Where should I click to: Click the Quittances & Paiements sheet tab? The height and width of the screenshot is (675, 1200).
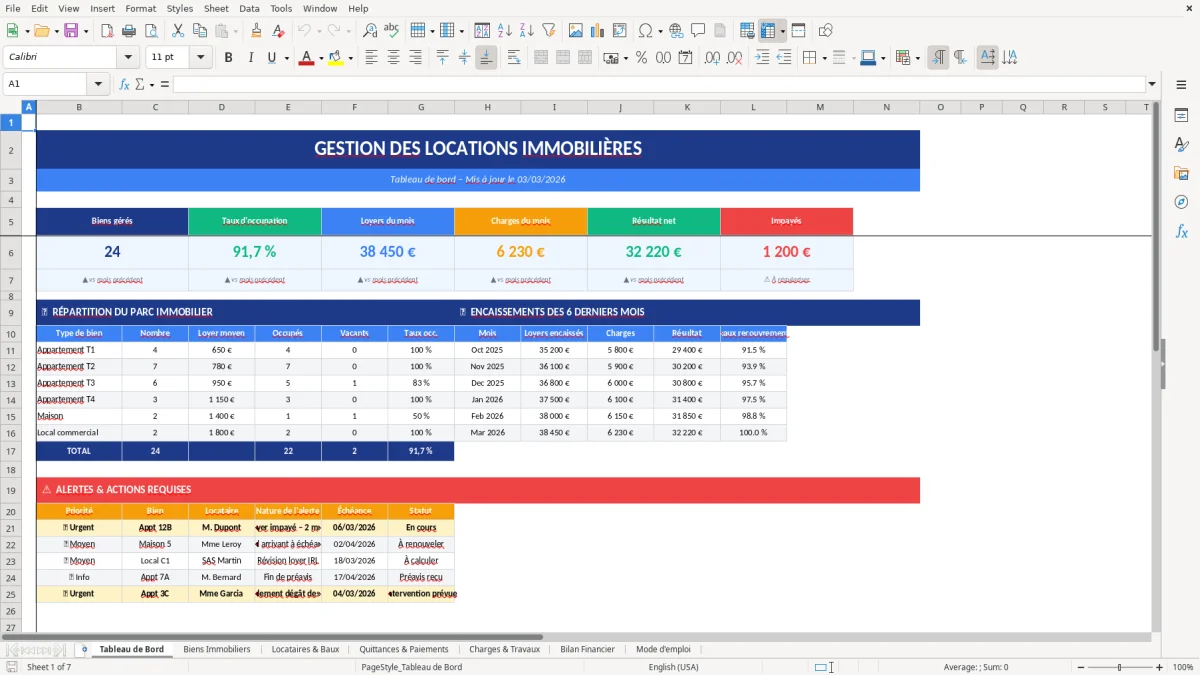click(404, 649)
